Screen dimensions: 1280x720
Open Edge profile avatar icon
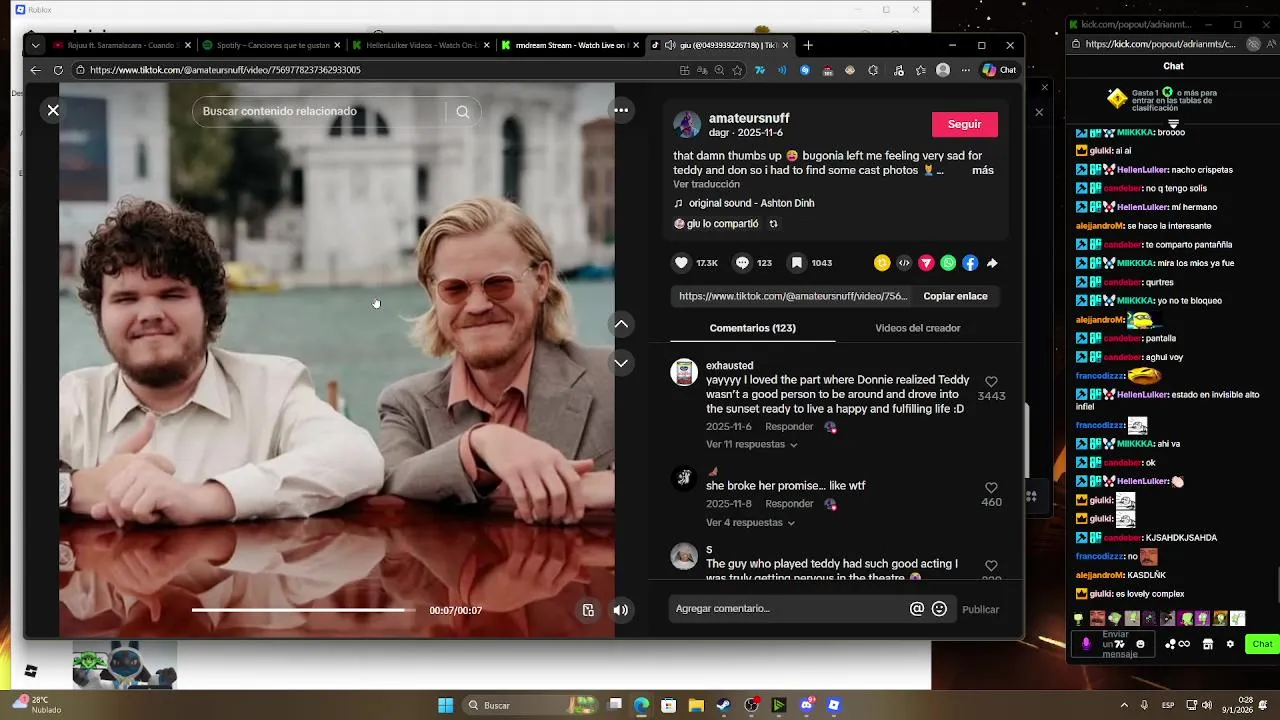[x=943, y=70]
